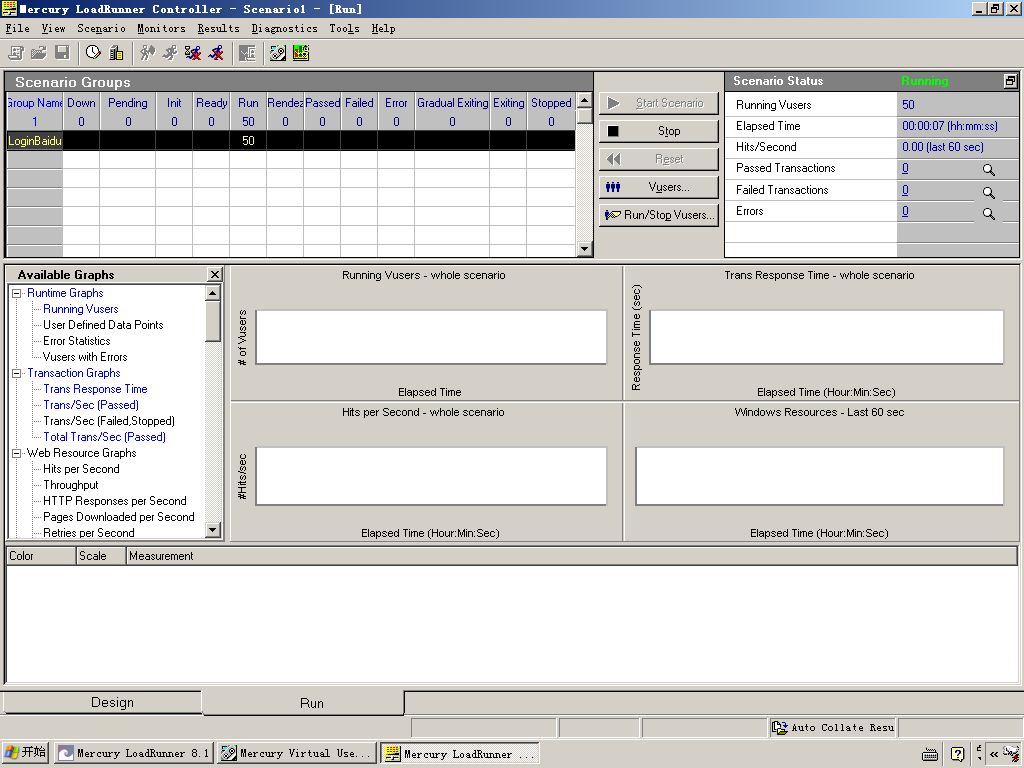Expand hidden tray icons with double chevron
The height and width of the screenshot is (768, 1024).
[994, 754]
